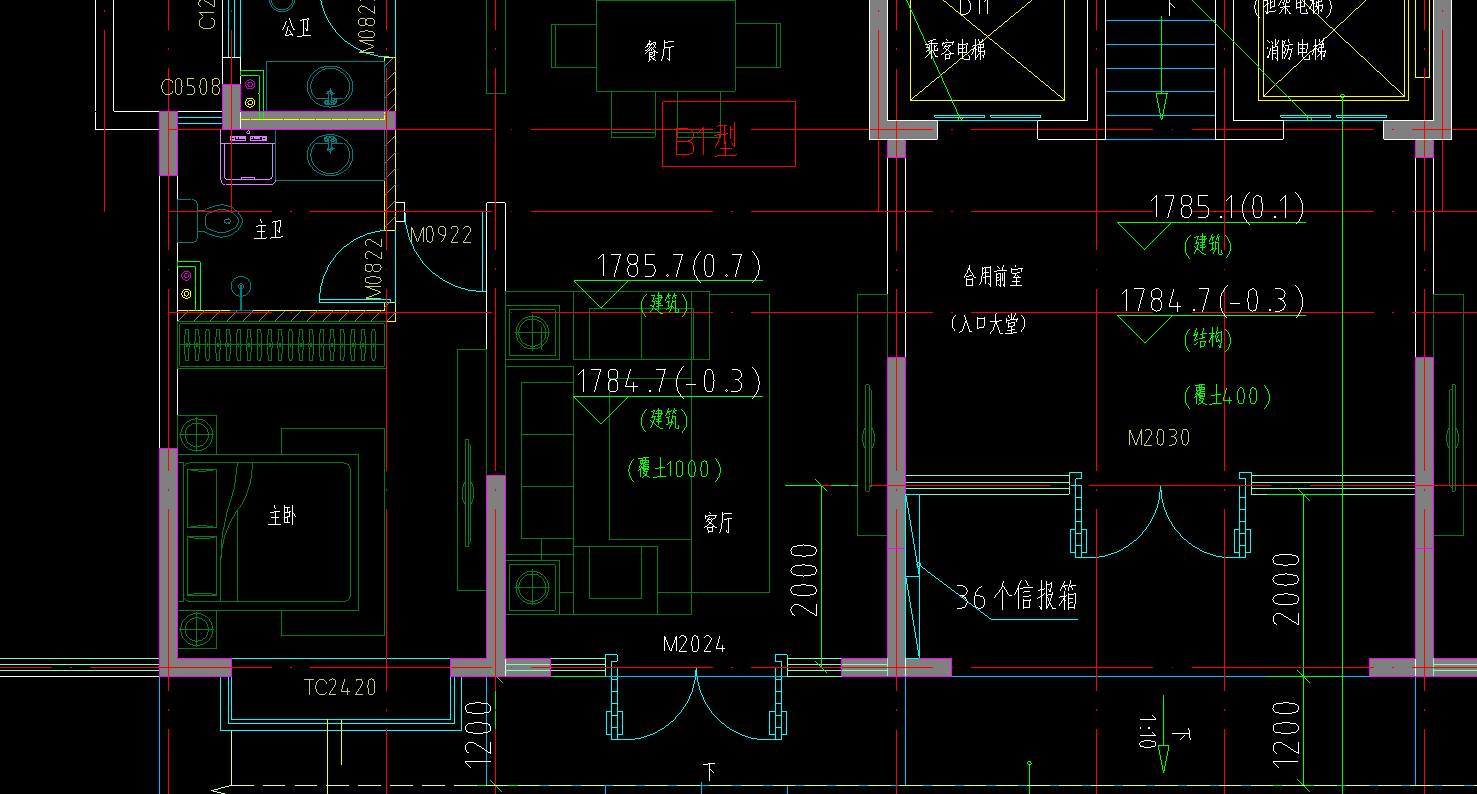
Task: Select the 2000 dimension left of 合用前室 wall
Action: (x=805, y=580)
